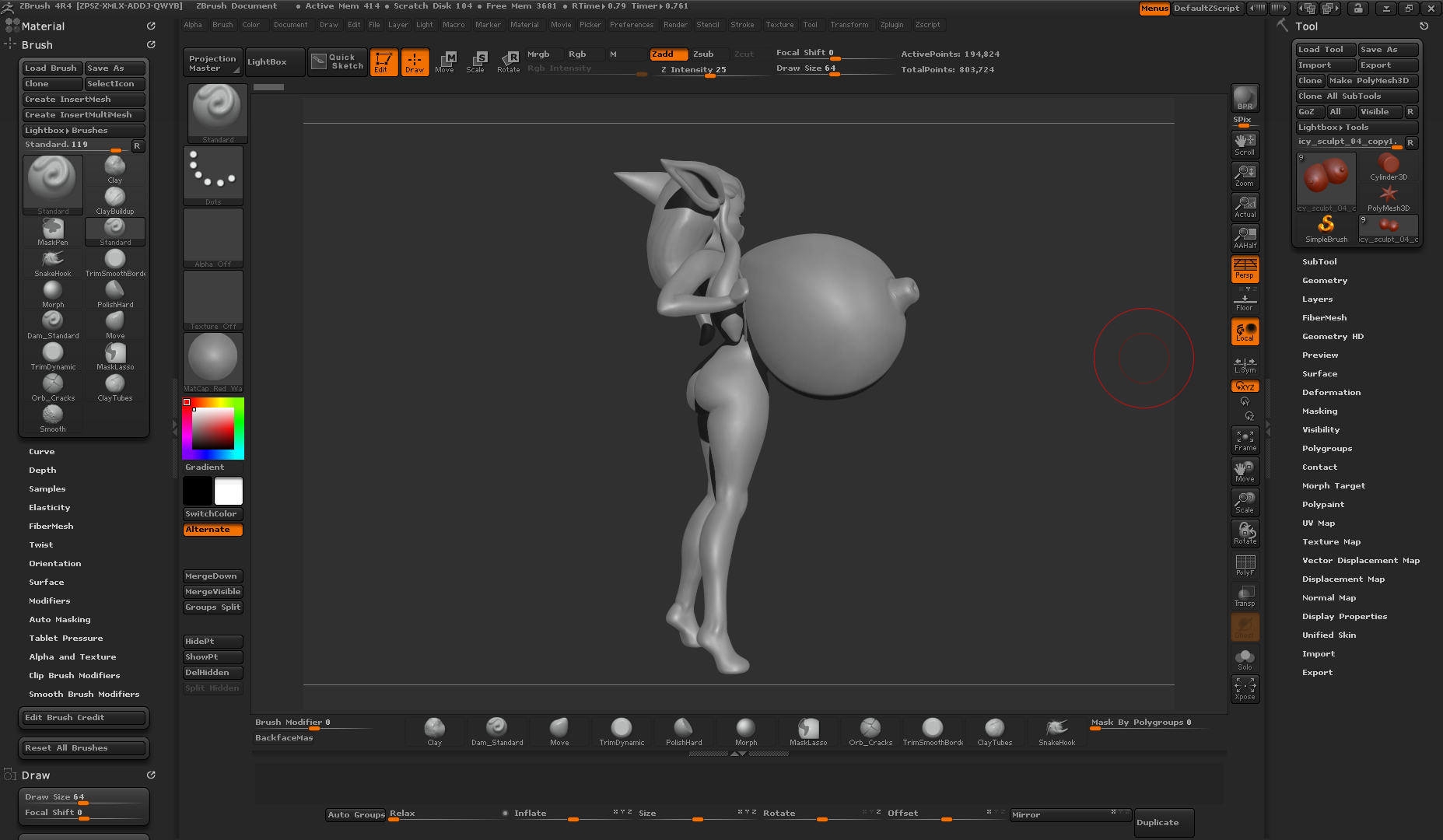Set canvas to Actual size
Screen dimensions: 1443x840
coord(1245,207)
